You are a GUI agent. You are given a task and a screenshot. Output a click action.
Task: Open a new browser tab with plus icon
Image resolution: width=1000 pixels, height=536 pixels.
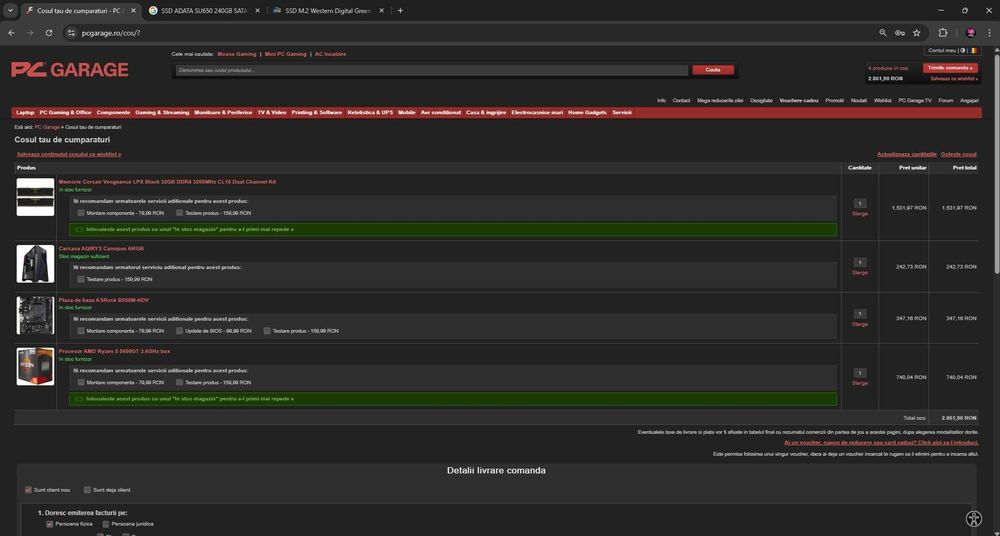point(401,10)
